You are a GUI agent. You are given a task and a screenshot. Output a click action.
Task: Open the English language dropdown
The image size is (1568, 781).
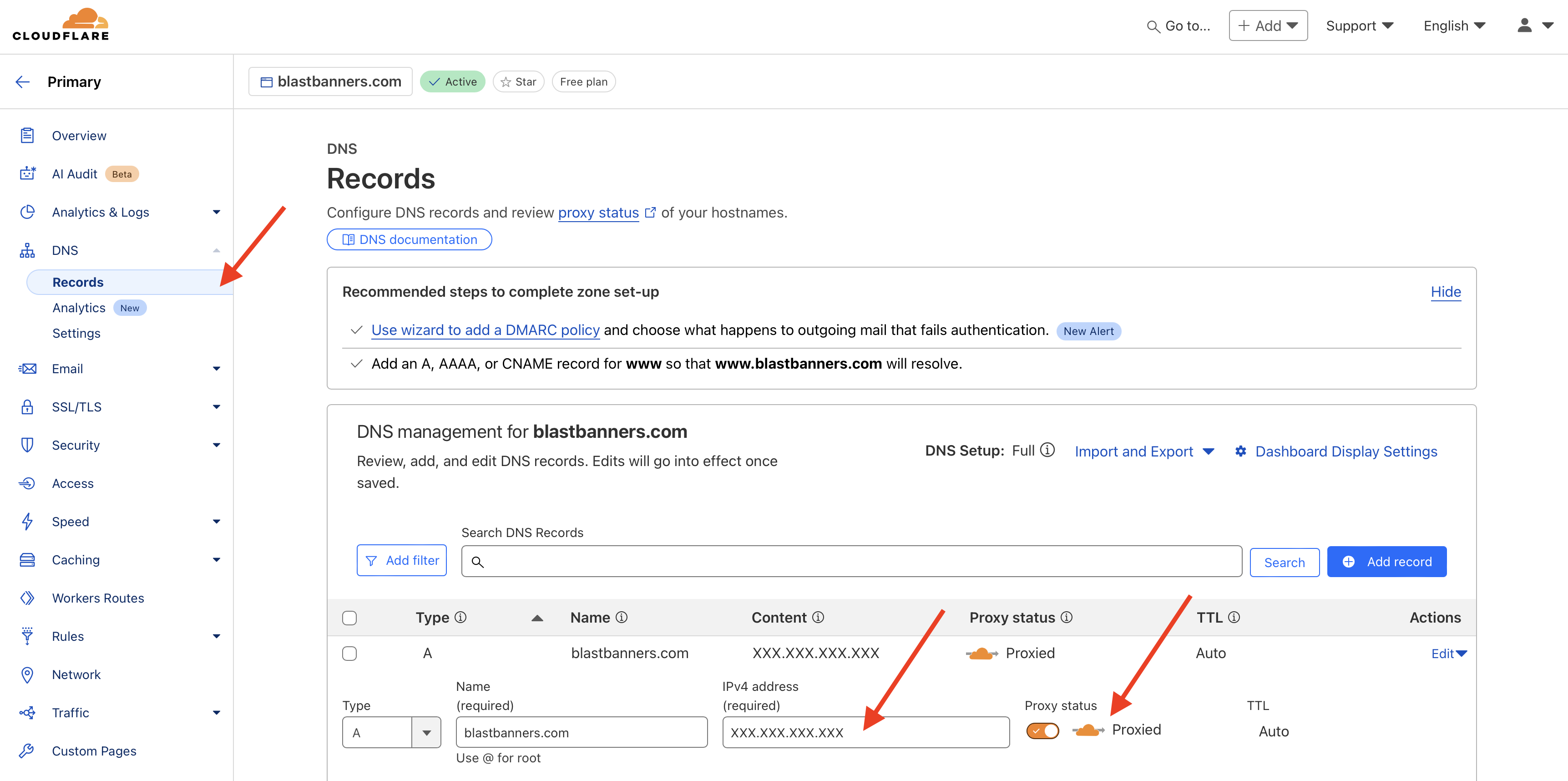point(1454,25)
